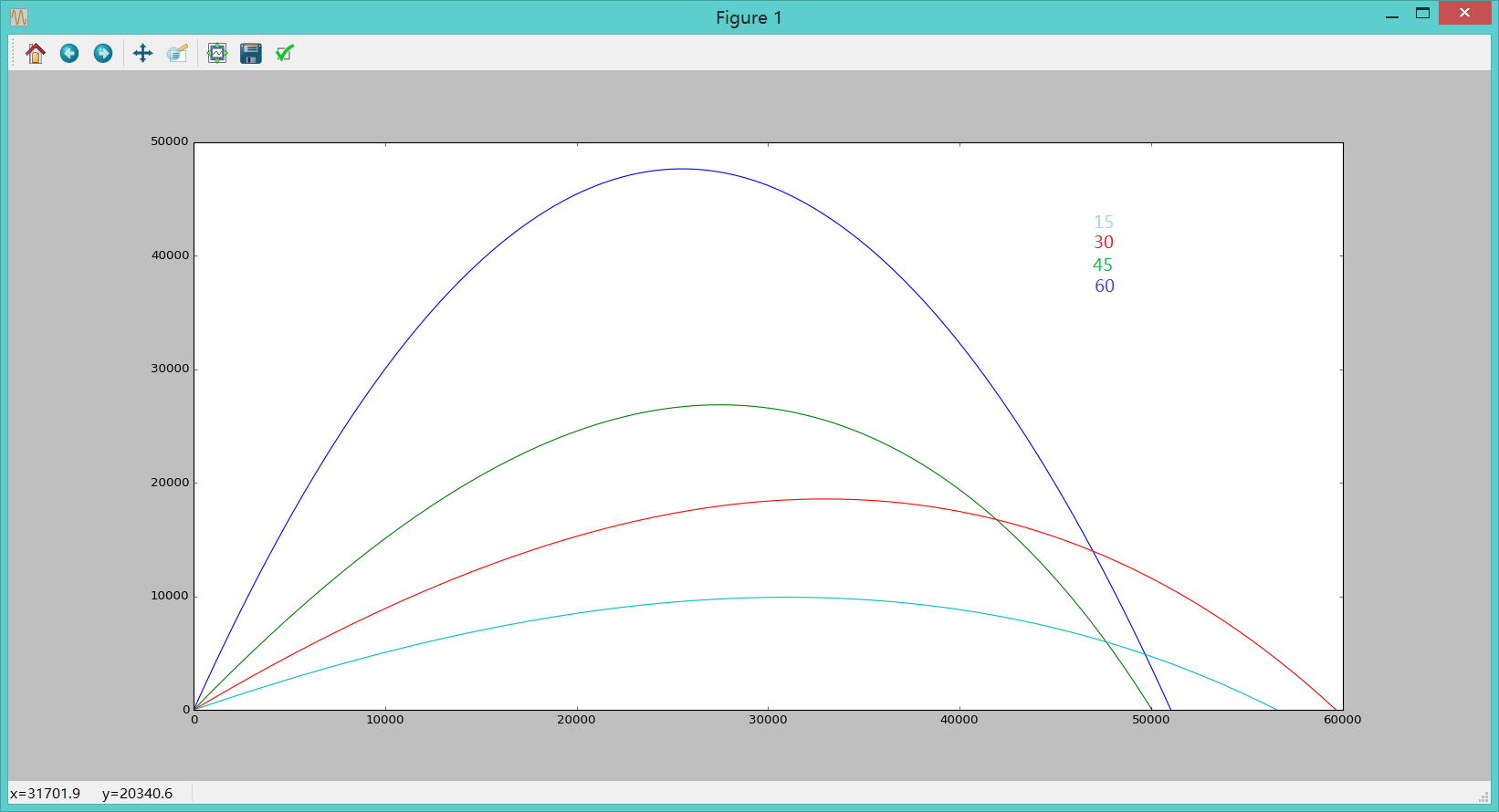This screenshot has width=1499, height=812.
Task: Click the y-axis tick label 40000
Action: 170,255
